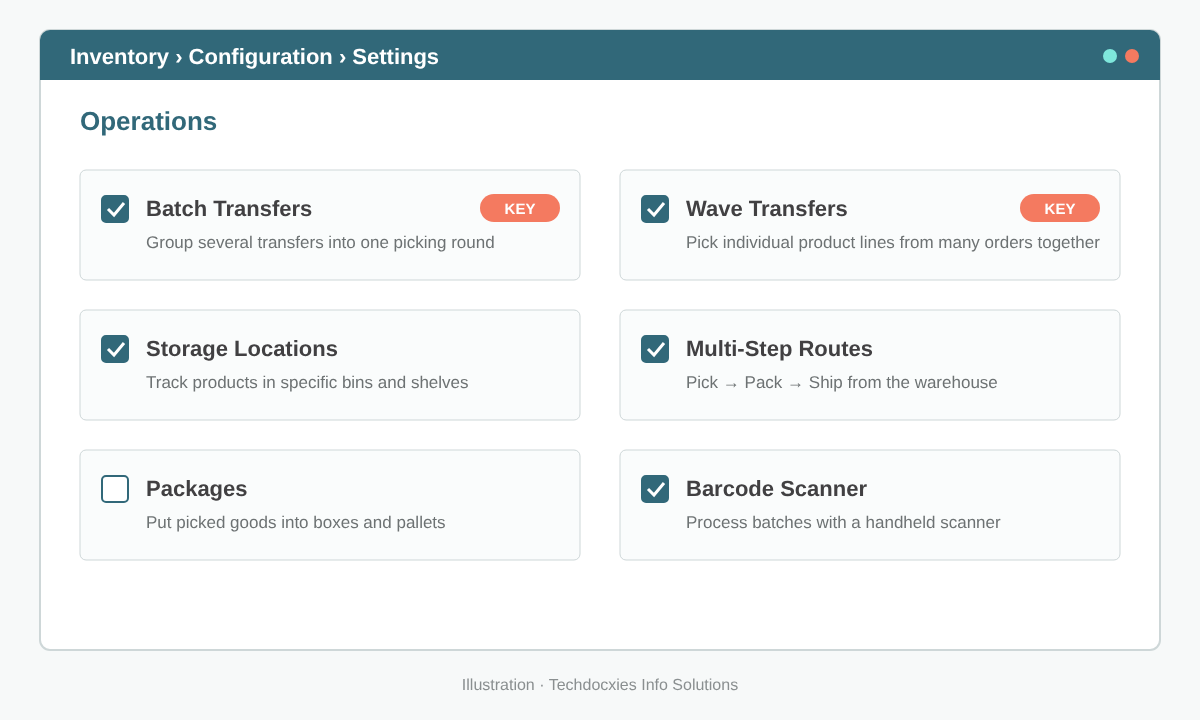Open Configuration in the breadcrumb
This screenshot has height=720, width=1200.
pos(260,57)
